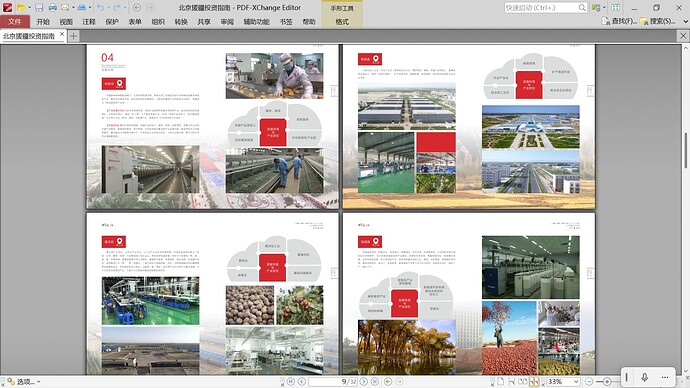Viewport: 690px width, 388px height.
Task: Click the page 04 thumbnail in top-left
Action: 213,126
